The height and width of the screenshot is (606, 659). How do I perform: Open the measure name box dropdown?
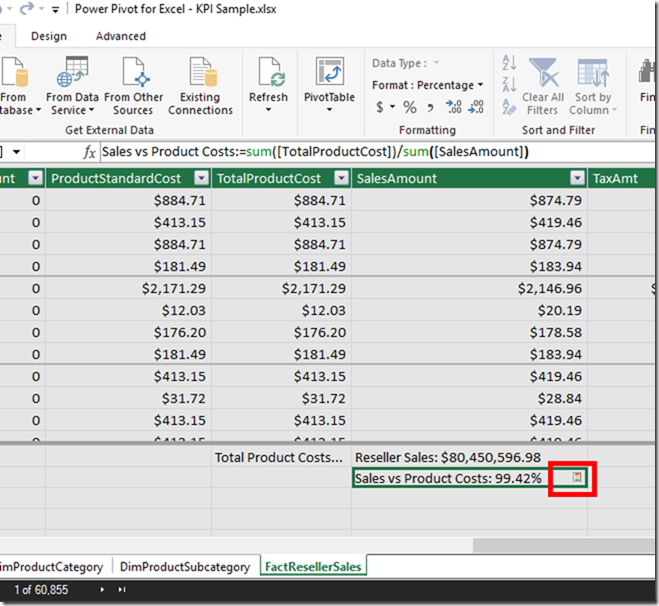pos(16,152)
